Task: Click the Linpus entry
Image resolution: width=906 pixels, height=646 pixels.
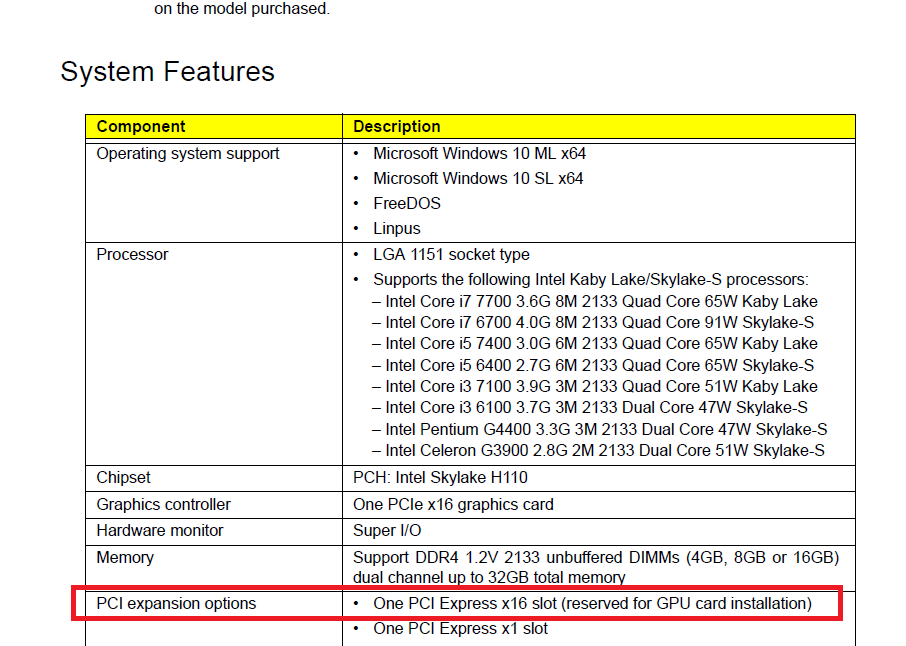Action: click(x=397, y=229)
